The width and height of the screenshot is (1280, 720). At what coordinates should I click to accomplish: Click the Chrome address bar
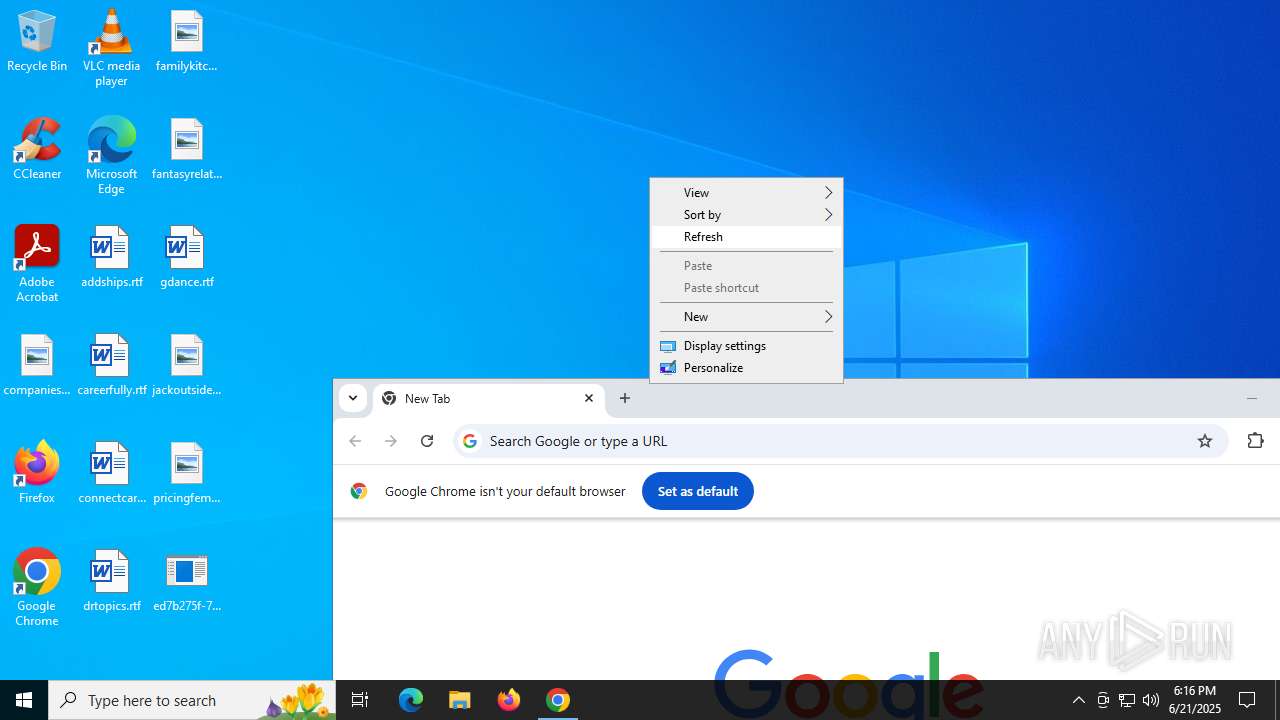coord(840,441)
